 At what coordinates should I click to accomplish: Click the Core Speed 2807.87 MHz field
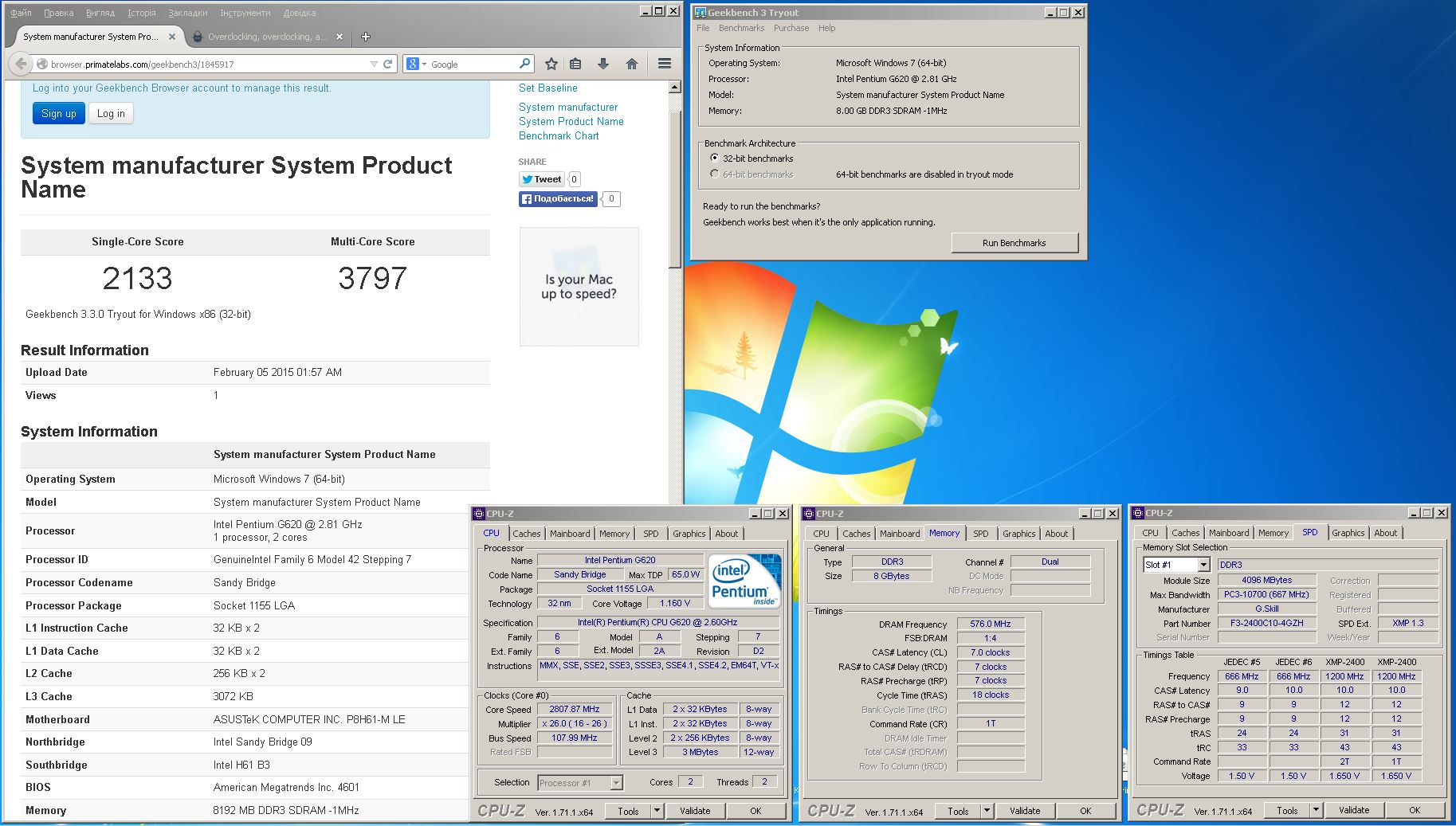575,709
